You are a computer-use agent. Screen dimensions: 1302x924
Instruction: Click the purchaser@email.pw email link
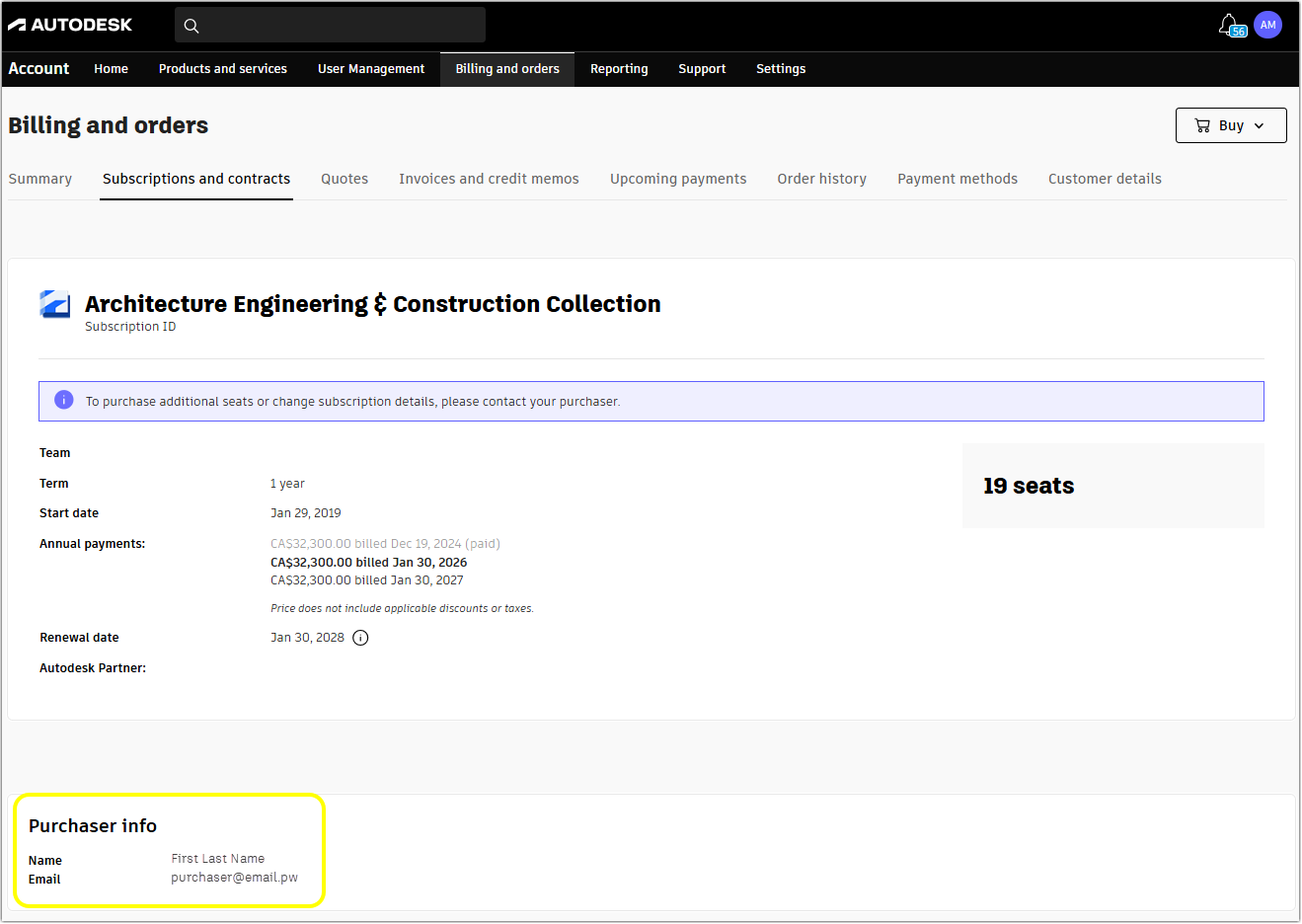coord(234,877)
